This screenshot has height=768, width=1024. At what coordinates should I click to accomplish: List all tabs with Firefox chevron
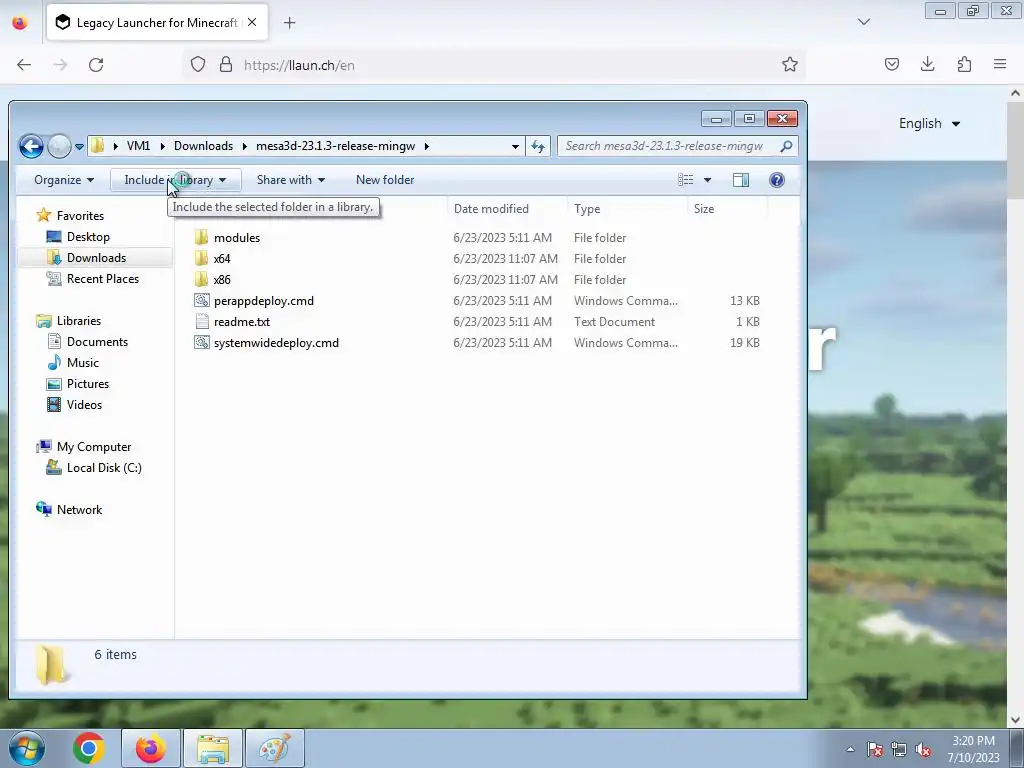pos(863,22)
